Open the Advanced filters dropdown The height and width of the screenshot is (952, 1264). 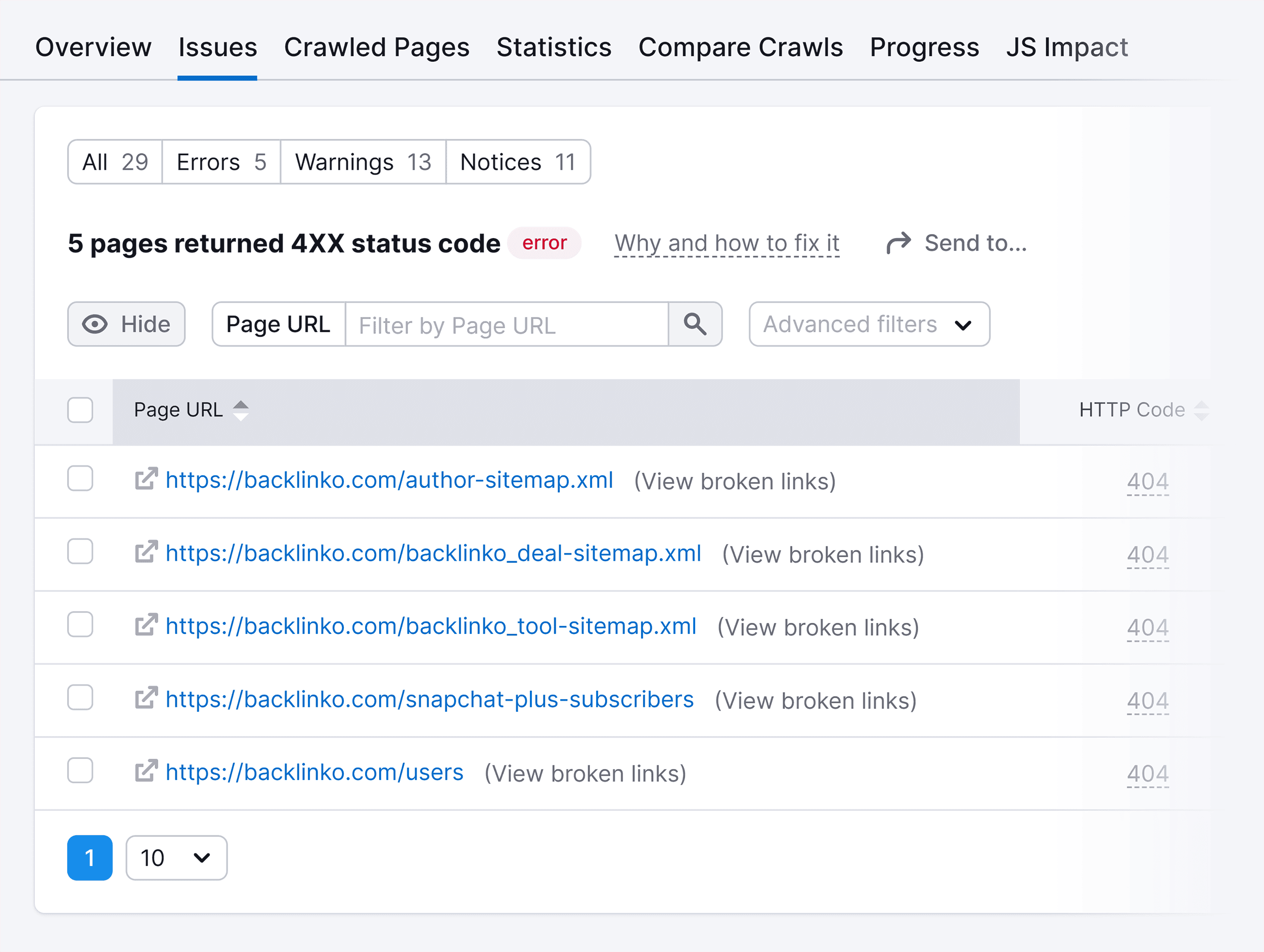coord(869,324)
